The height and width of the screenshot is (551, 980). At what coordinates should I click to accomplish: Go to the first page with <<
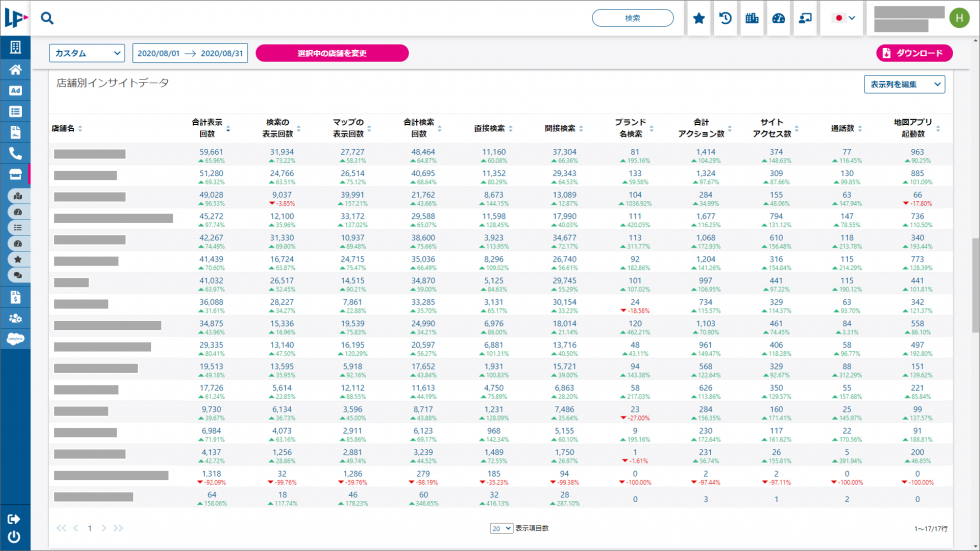coord(61,529)
